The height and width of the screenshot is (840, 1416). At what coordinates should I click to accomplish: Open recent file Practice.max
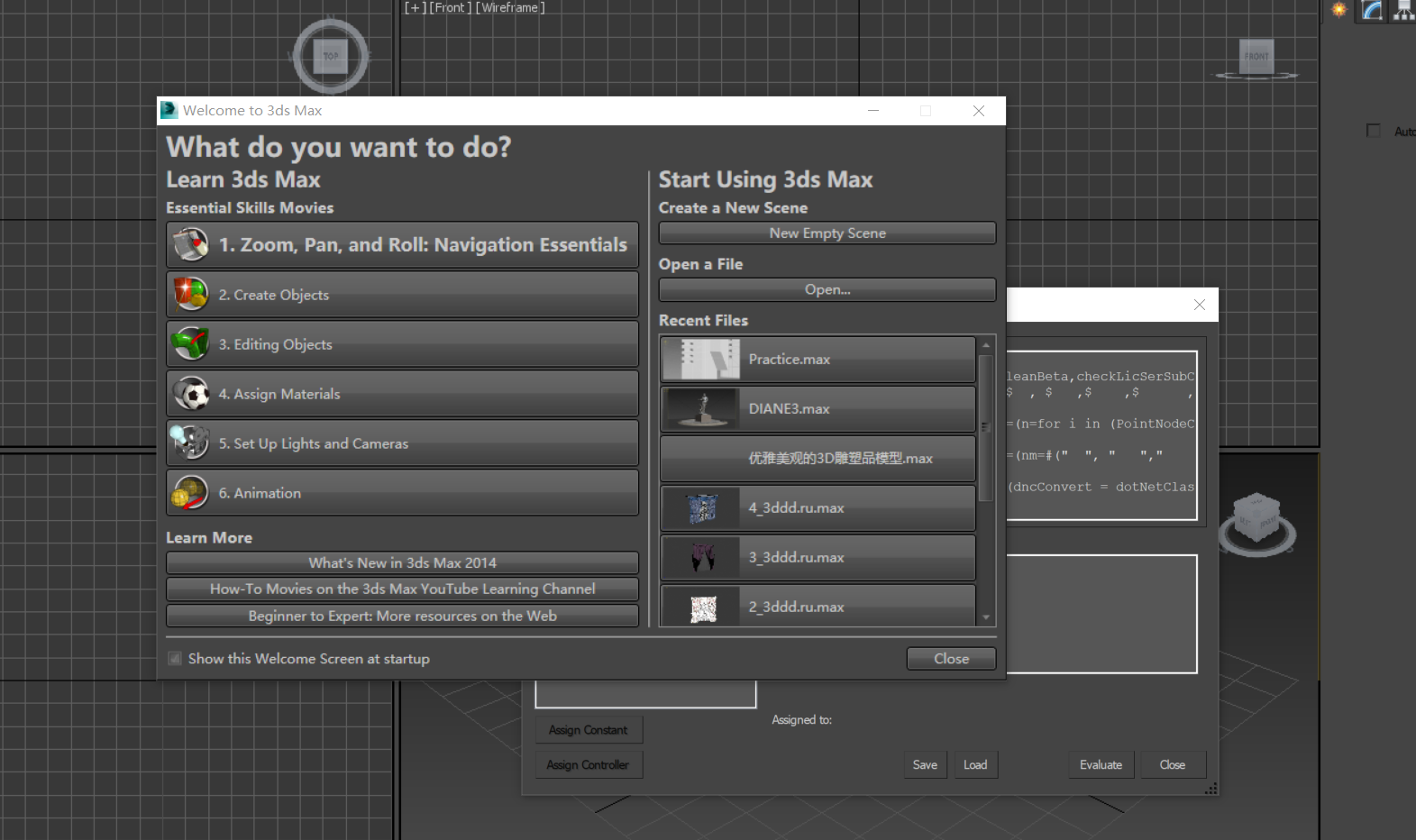818,359
